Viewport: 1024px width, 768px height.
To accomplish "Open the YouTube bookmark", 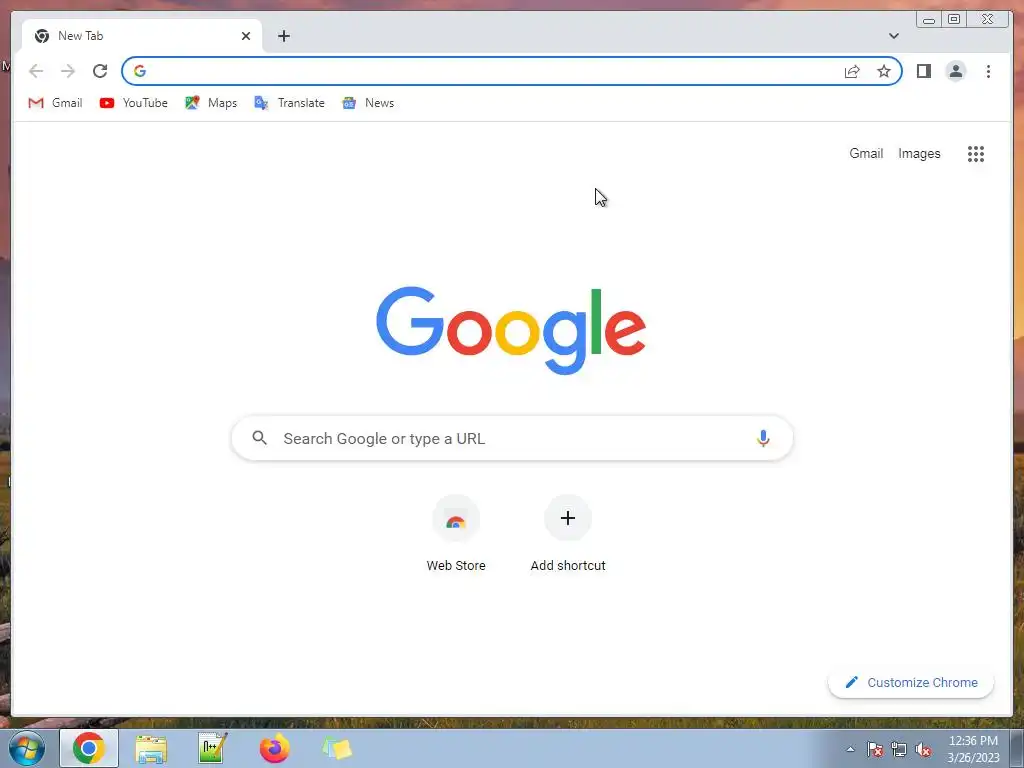I will click(134, 103).
